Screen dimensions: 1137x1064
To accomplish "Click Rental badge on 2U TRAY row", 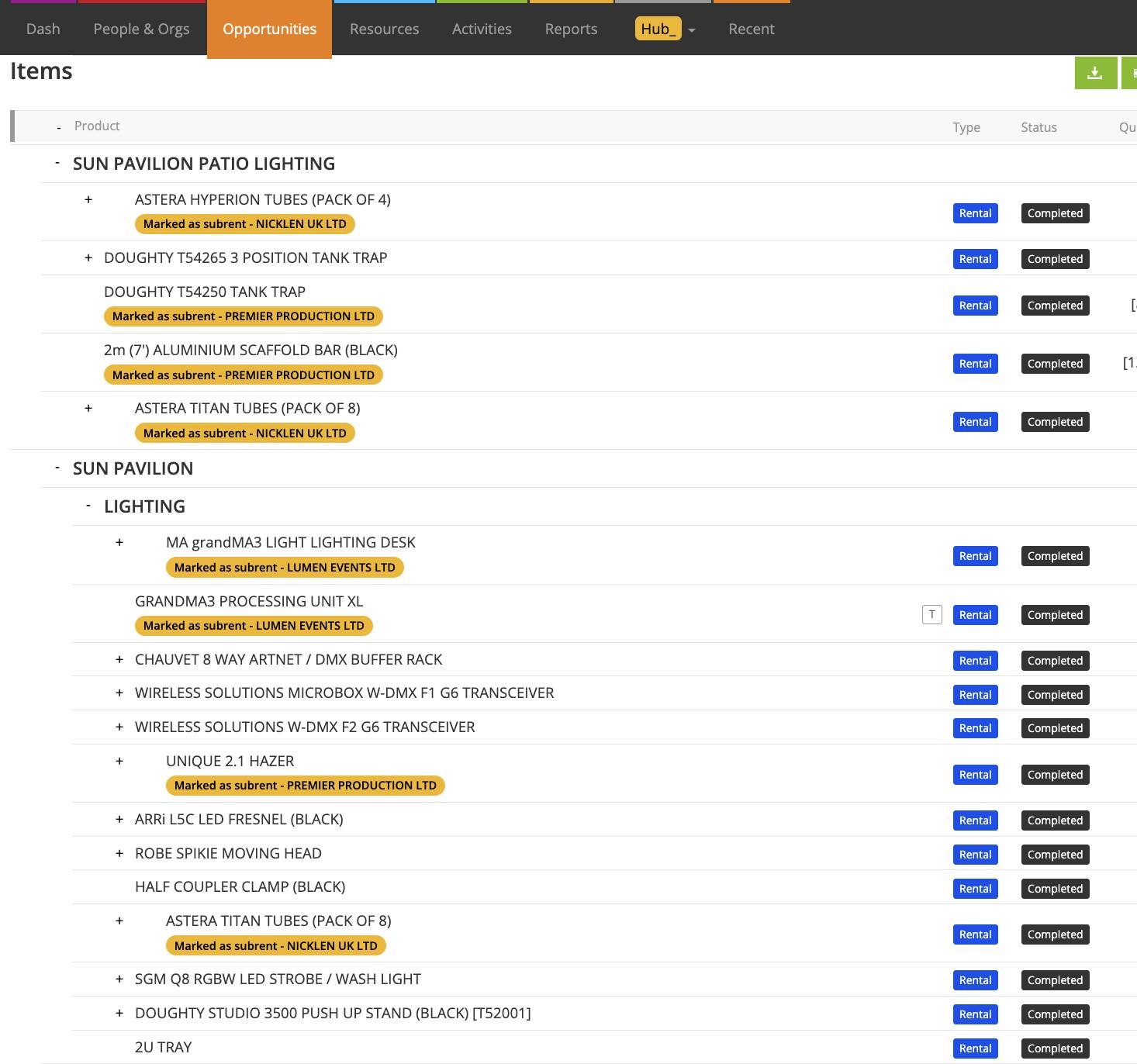I will pos(975,1048).
